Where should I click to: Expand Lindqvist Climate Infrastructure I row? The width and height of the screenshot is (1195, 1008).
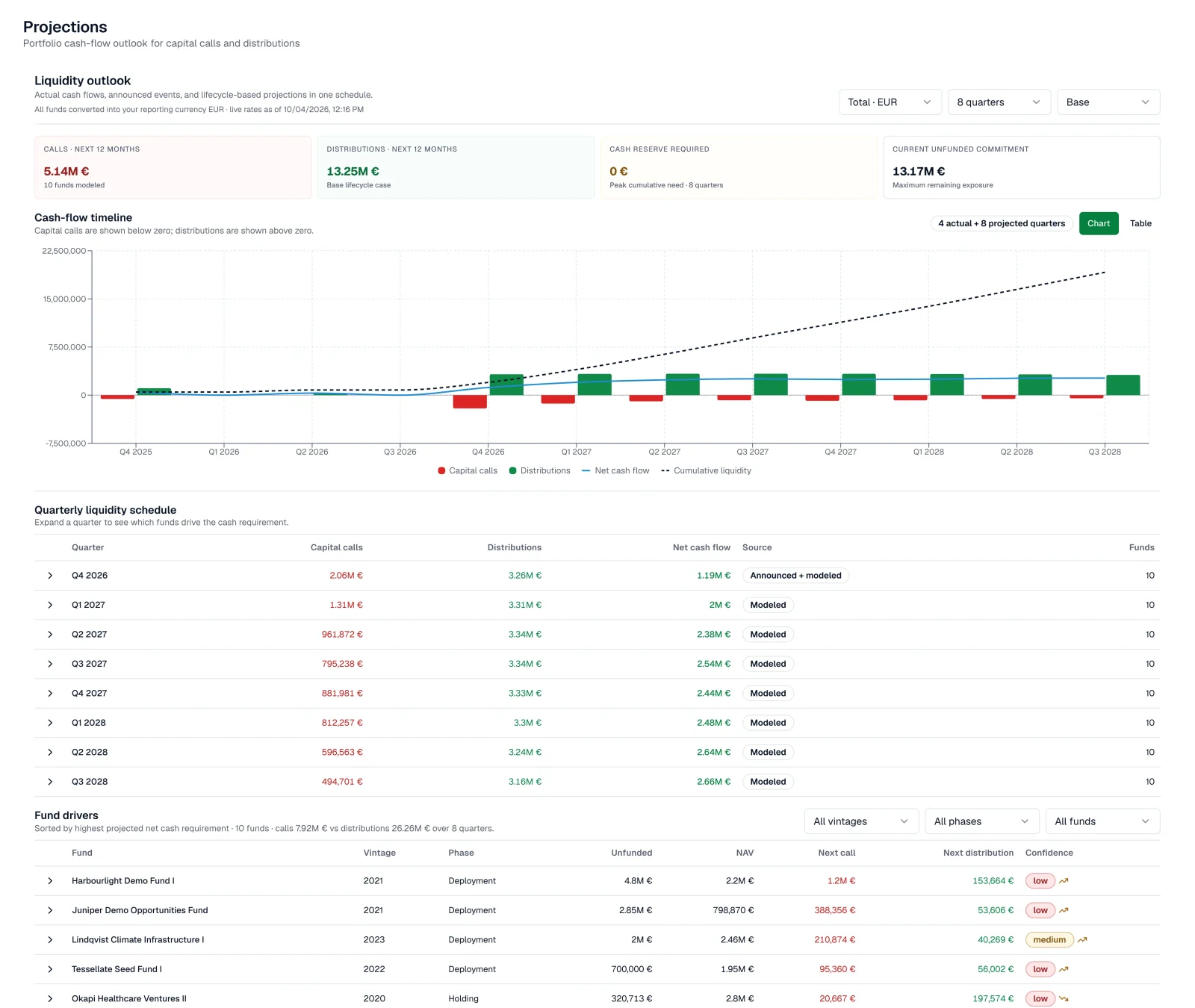pos(50,940)
